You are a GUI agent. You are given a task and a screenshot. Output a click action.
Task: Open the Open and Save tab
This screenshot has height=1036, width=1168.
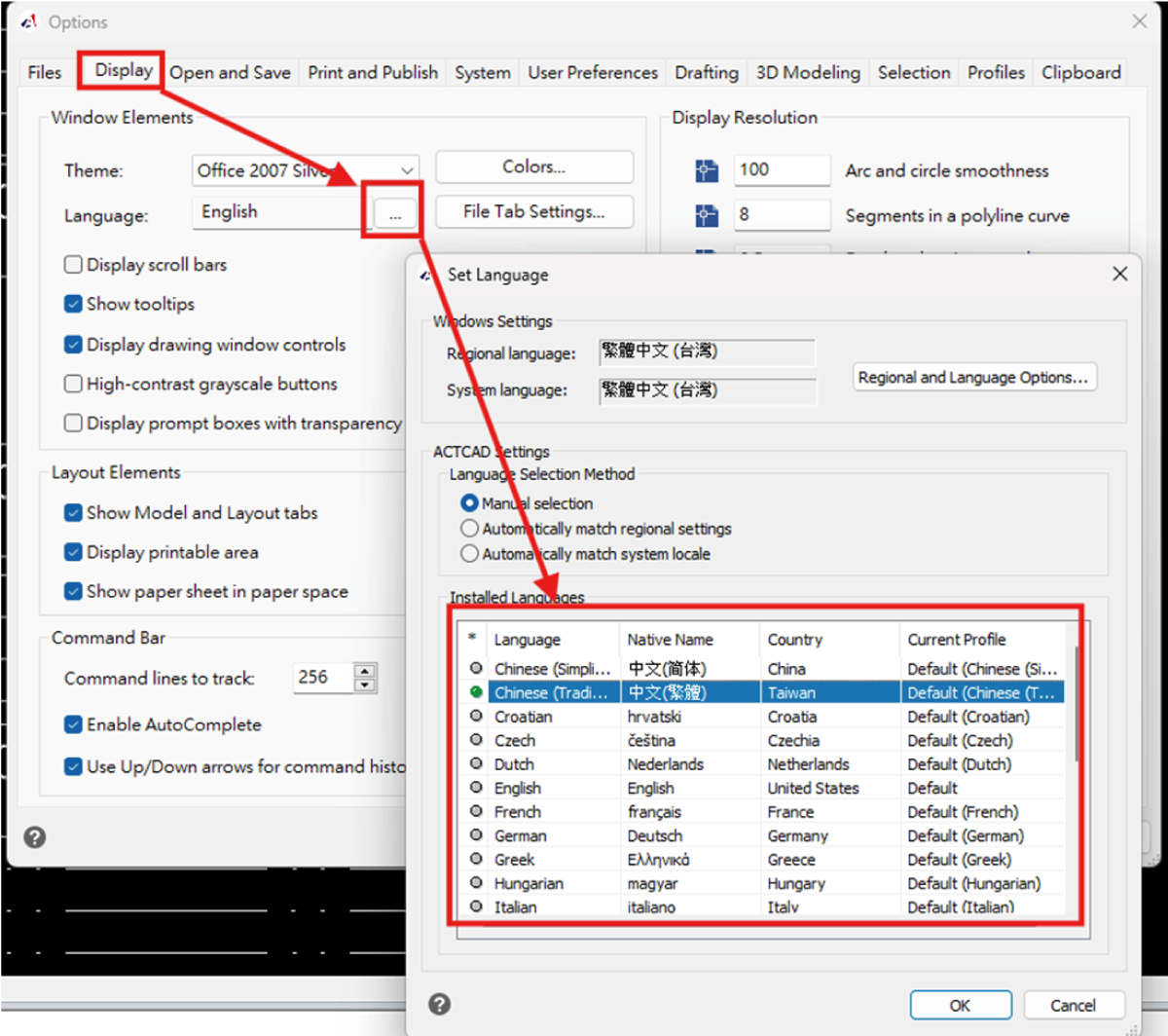coord(230,72)
